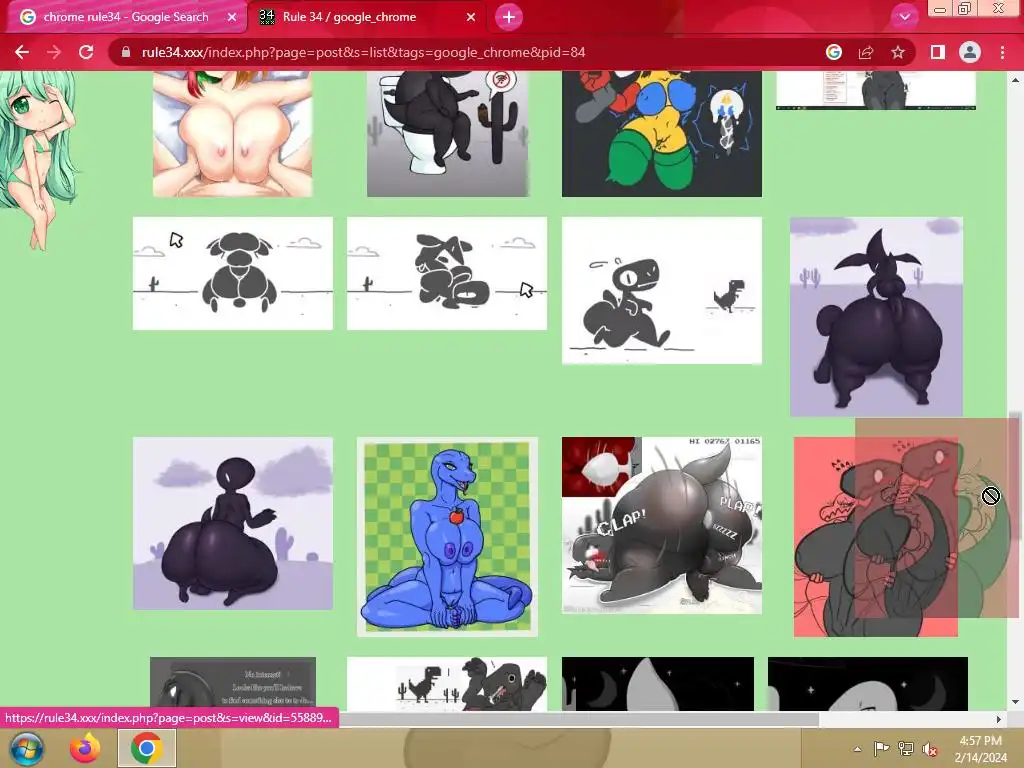Screen dimensions: 1024x768
Task: Select Chrome in the taskbar
Action: (146, 748)
